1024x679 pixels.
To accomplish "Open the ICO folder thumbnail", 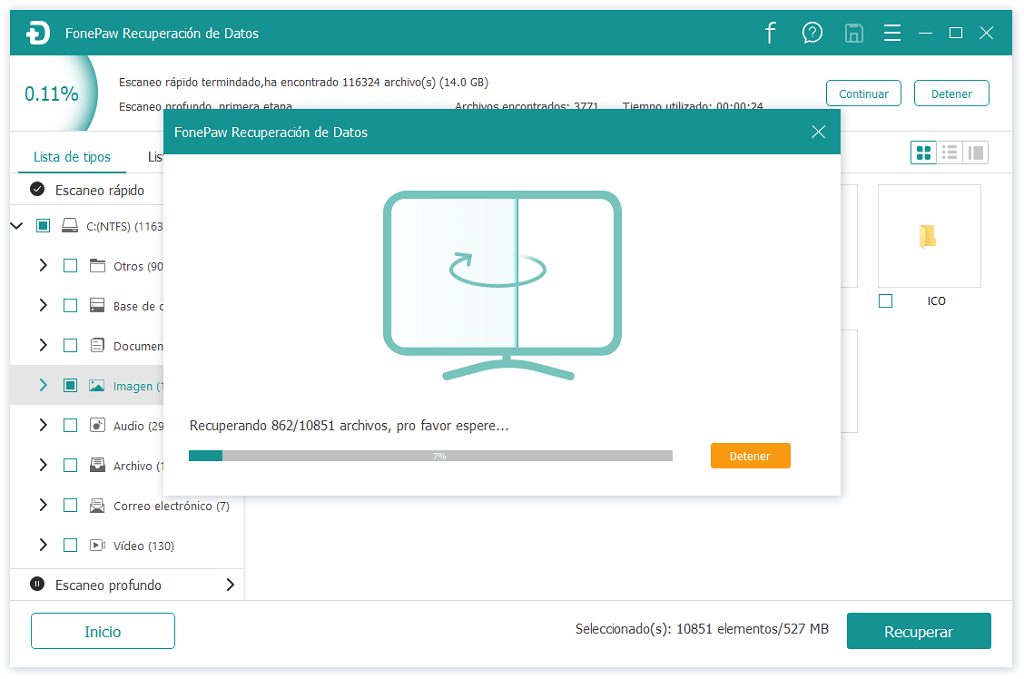I will [x=929, y=236].
